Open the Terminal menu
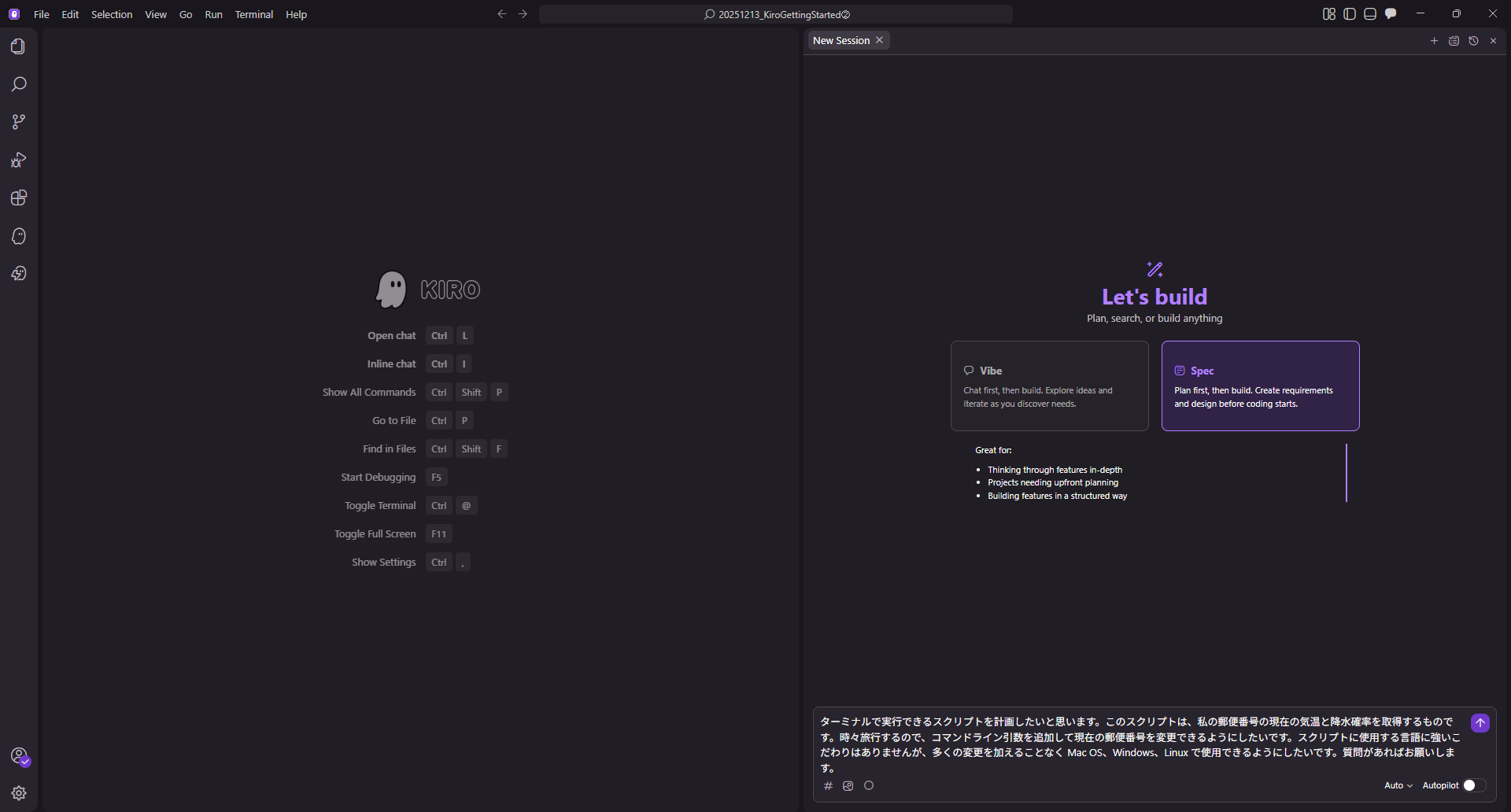 click(x=253, y=14)
